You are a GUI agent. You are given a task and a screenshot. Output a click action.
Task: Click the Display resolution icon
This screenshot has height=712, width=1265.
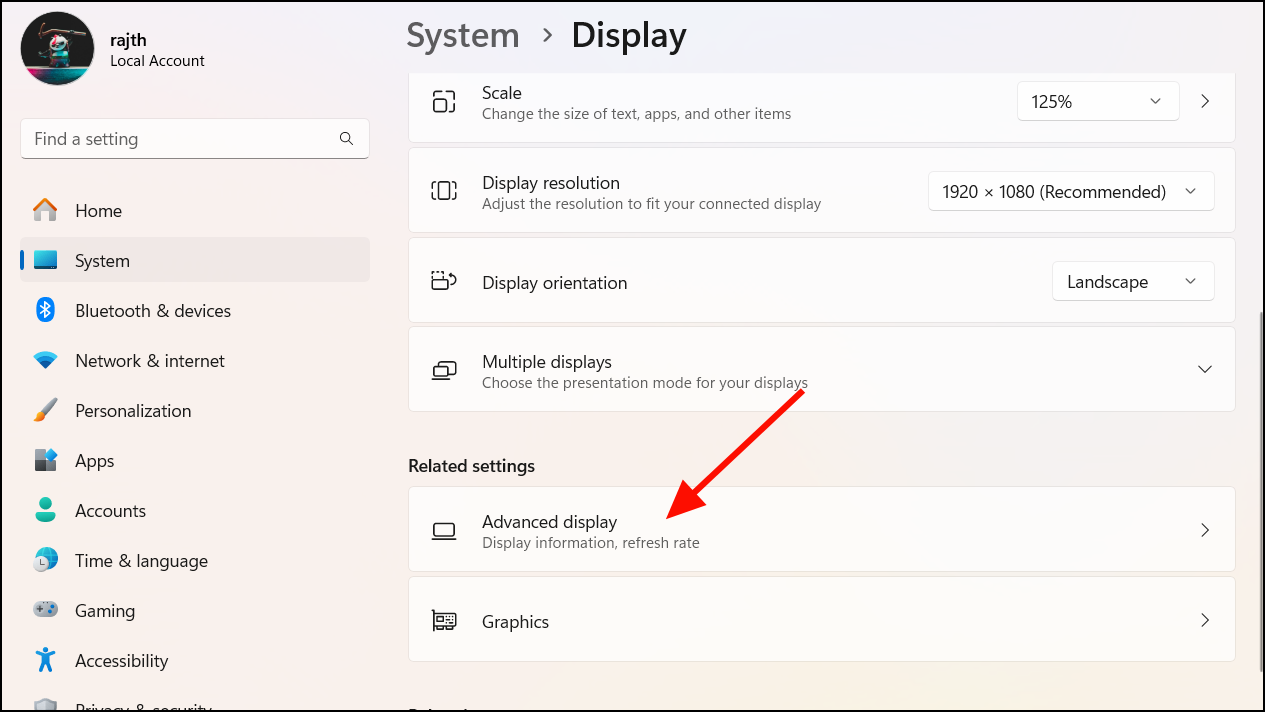pos(443,191)
